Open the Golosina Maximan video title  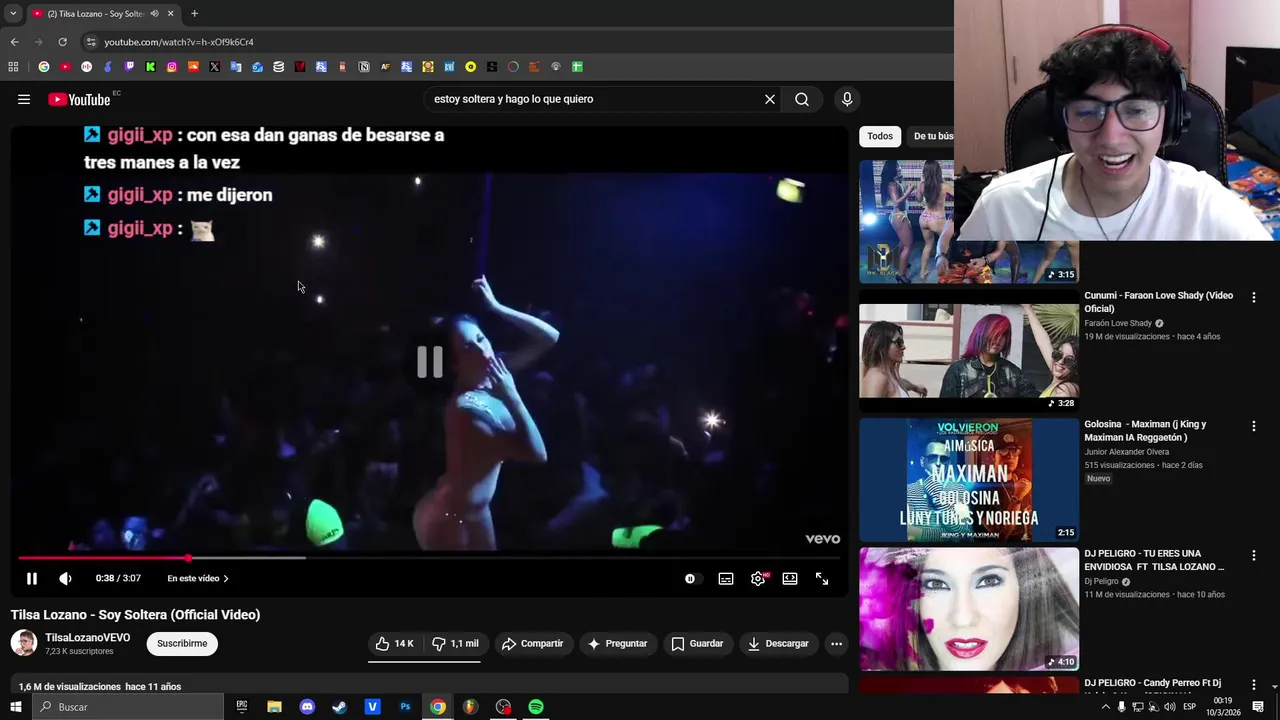[x=1145, y=430]
